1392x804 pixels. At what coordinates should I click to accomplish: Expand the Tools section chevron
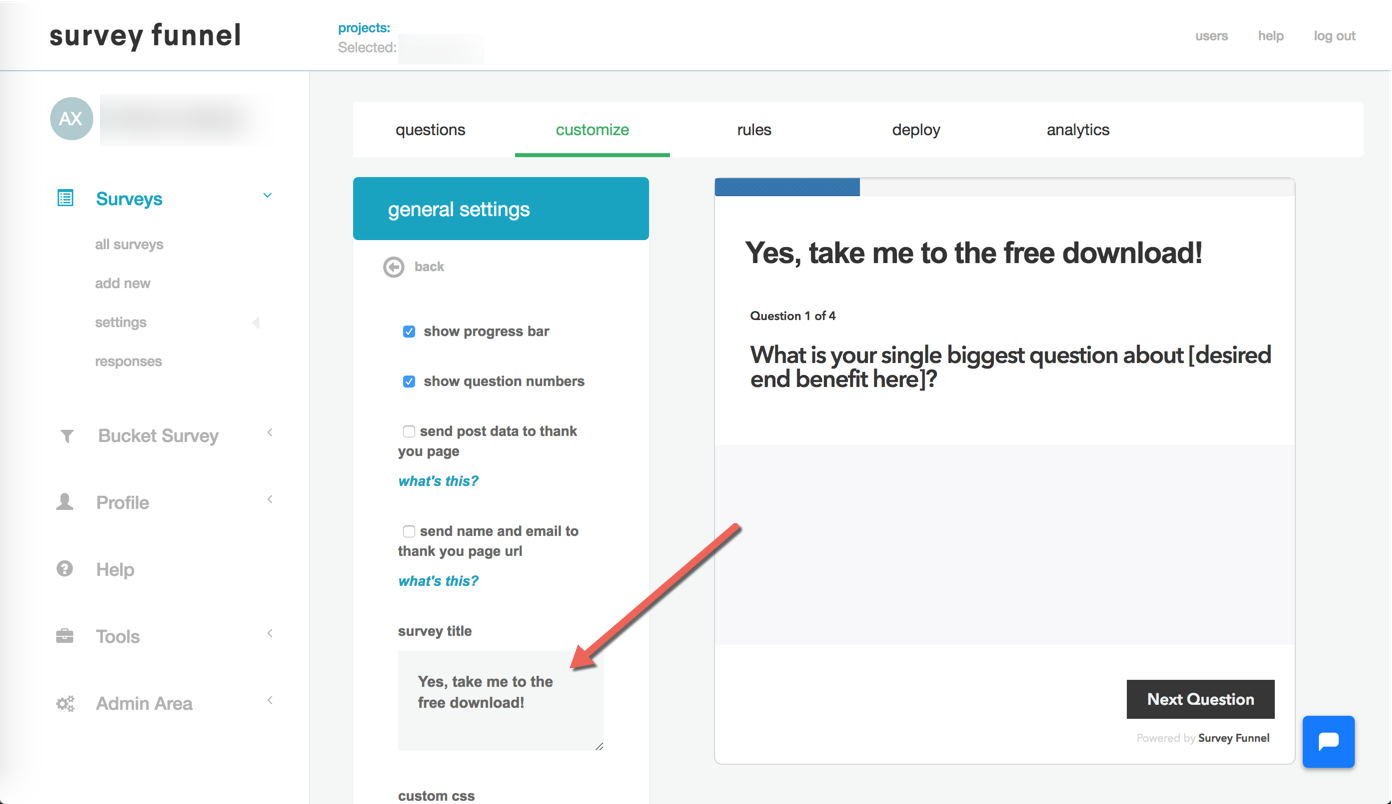pos(270,634)
